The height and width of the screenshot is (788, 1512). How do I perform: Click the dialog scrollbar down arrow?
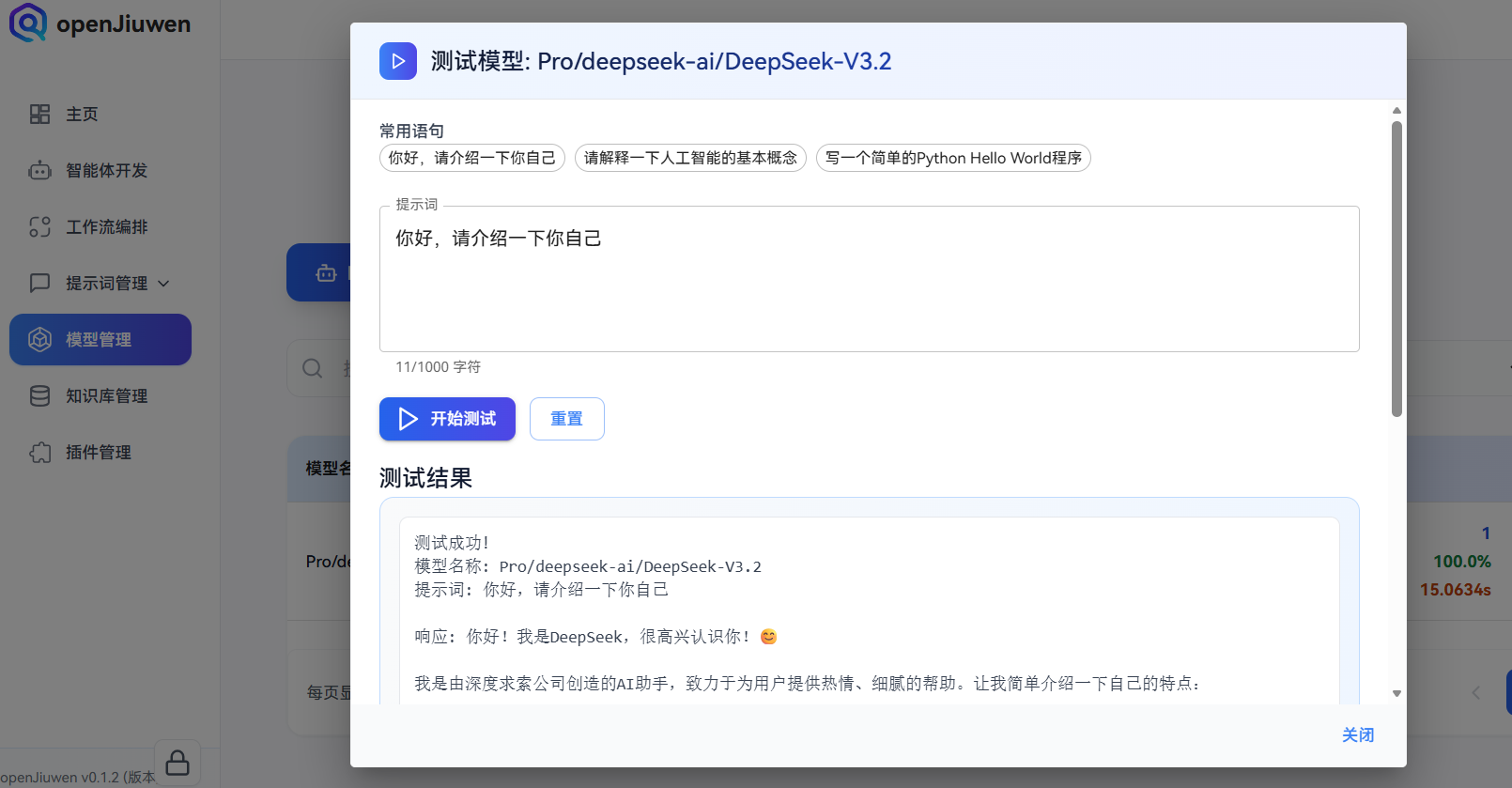1396,693
